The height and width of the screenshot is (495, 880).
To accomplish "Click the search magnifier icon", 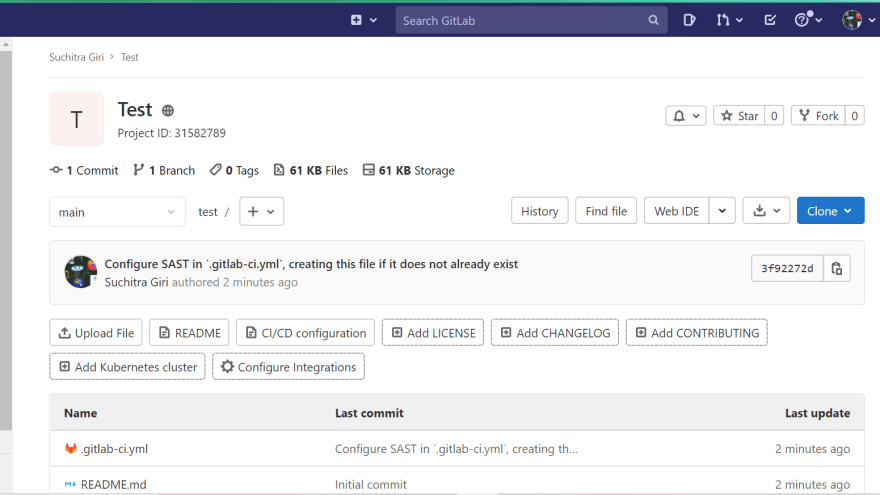I will [653, 20].
